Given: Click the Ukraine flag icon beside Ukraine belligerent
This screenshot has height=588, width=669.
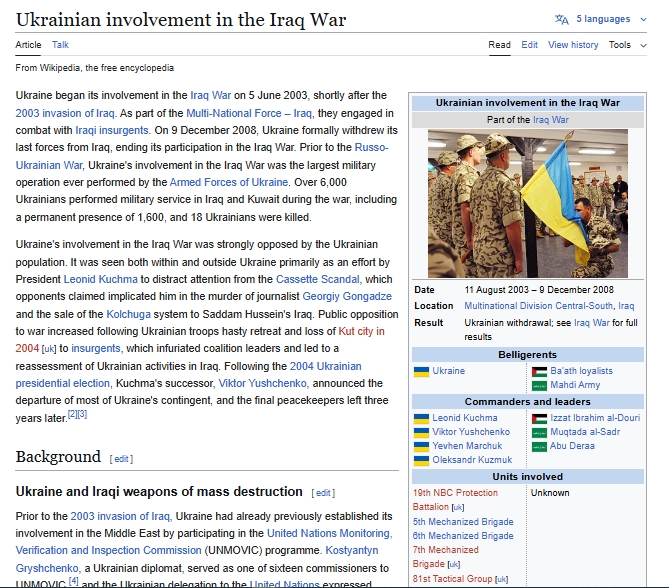Looking at the screenshot, I should coord(421,371).
